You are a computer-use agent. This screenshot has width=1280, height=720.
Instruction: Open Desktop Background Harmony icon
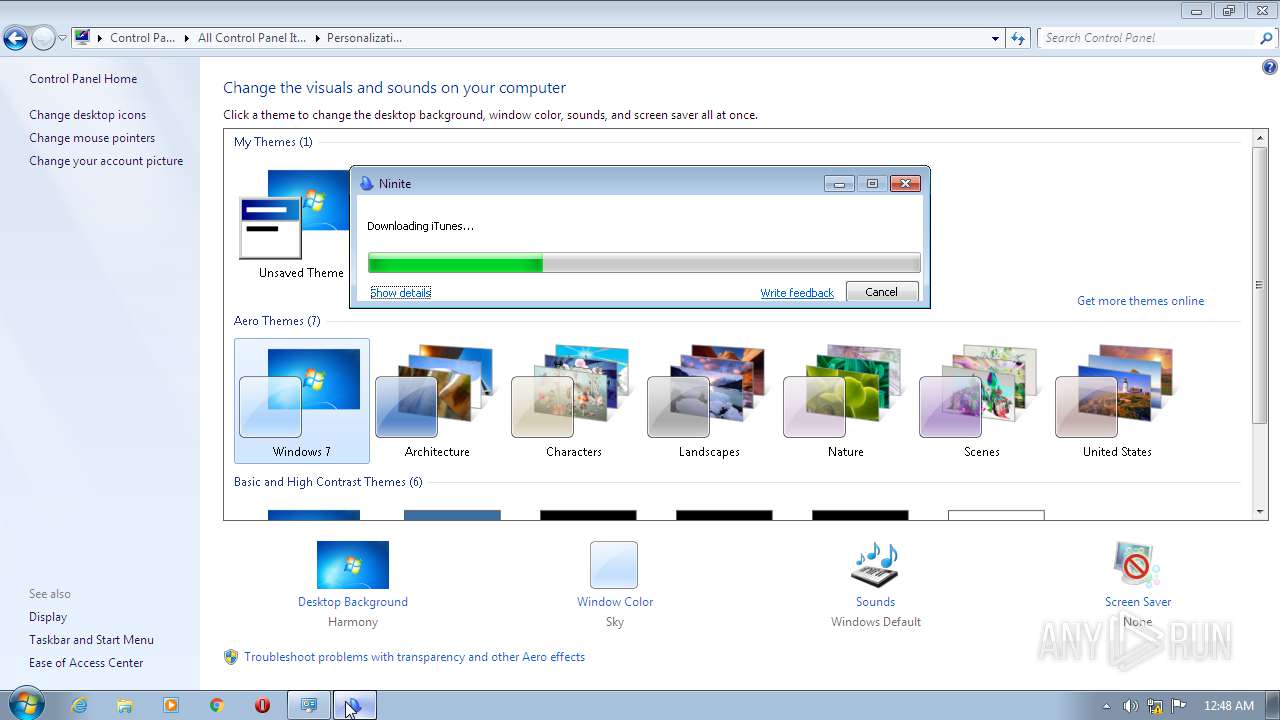pyautogui.click(x=353, y=565)
